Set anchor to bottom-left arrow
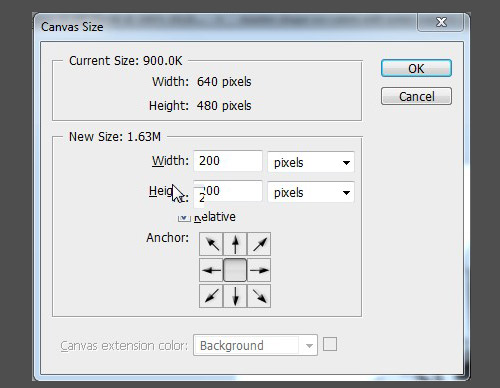Image resolution: width=500 pixels, height=388 pixels. click(x=211, y=296)
